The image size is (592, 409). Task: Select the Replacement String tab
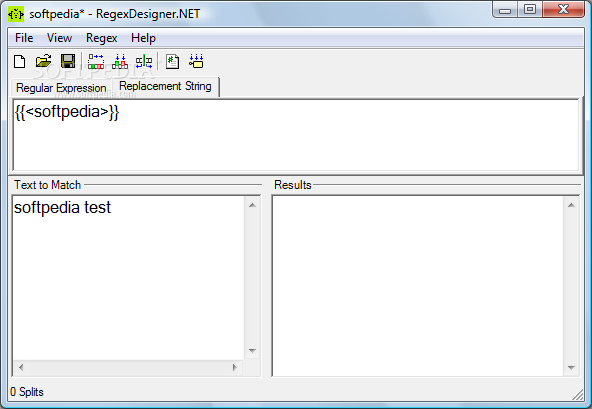[165, 86]
